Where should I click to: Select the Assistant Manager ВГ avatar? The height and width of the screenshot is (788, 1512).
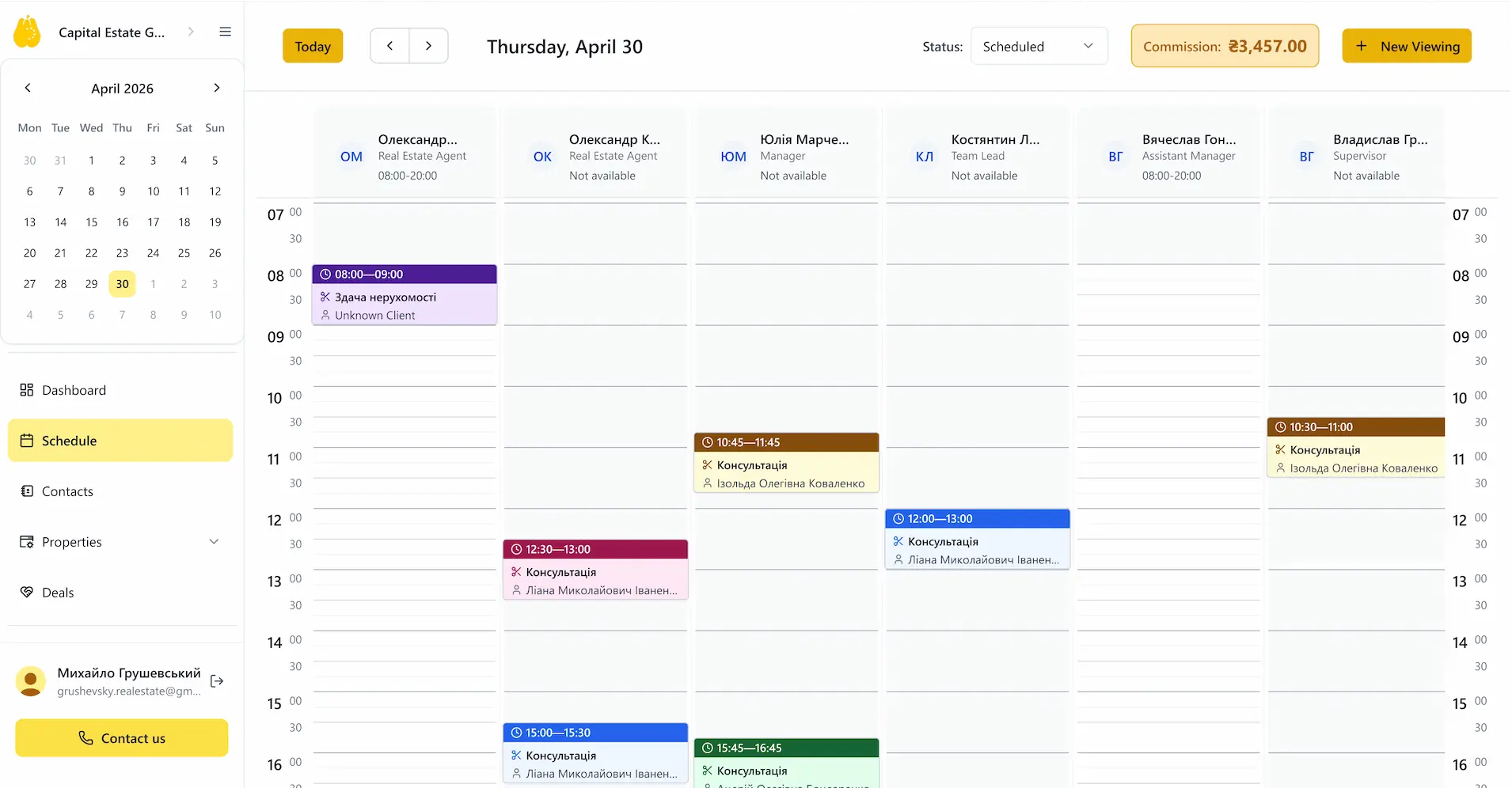click(x=1115, y=157)
